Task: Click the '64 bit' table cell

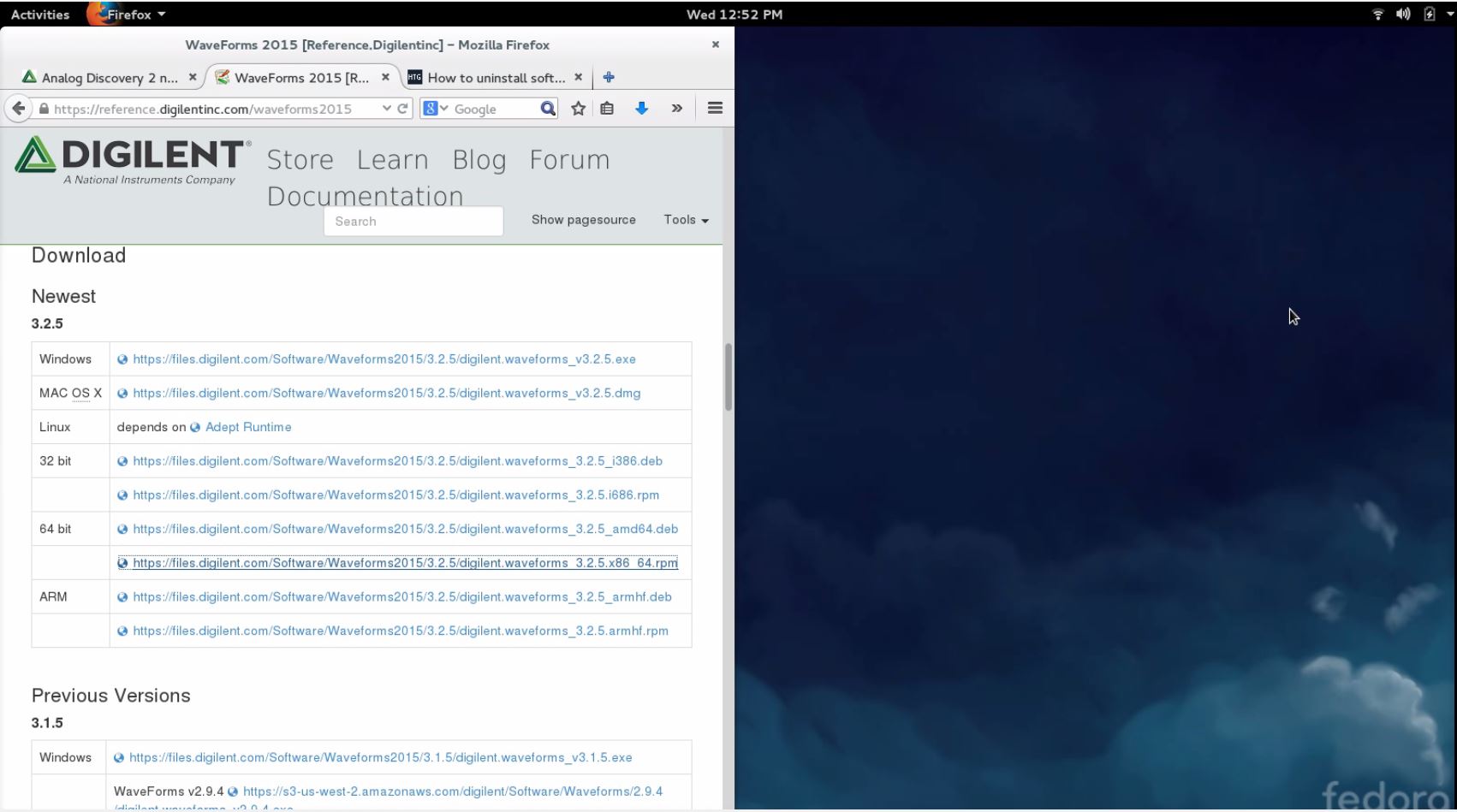Action: click(x=70, y=529)
